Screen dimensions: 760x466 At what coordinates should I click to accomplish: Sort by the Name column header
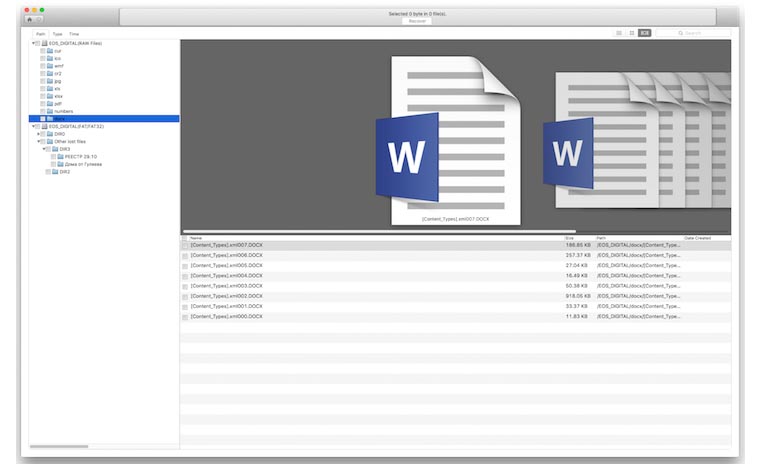(x=196, y=238)
